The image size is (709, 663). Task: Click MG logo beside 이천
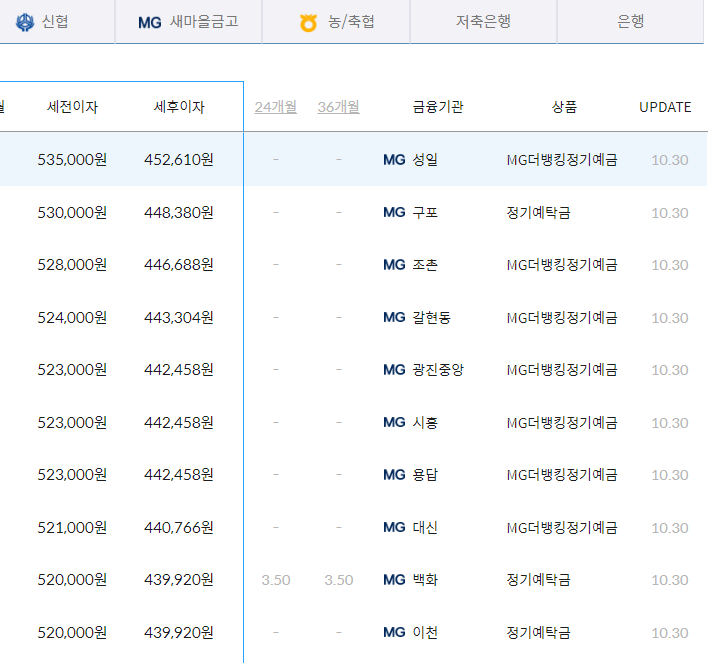tap(394, 632)
